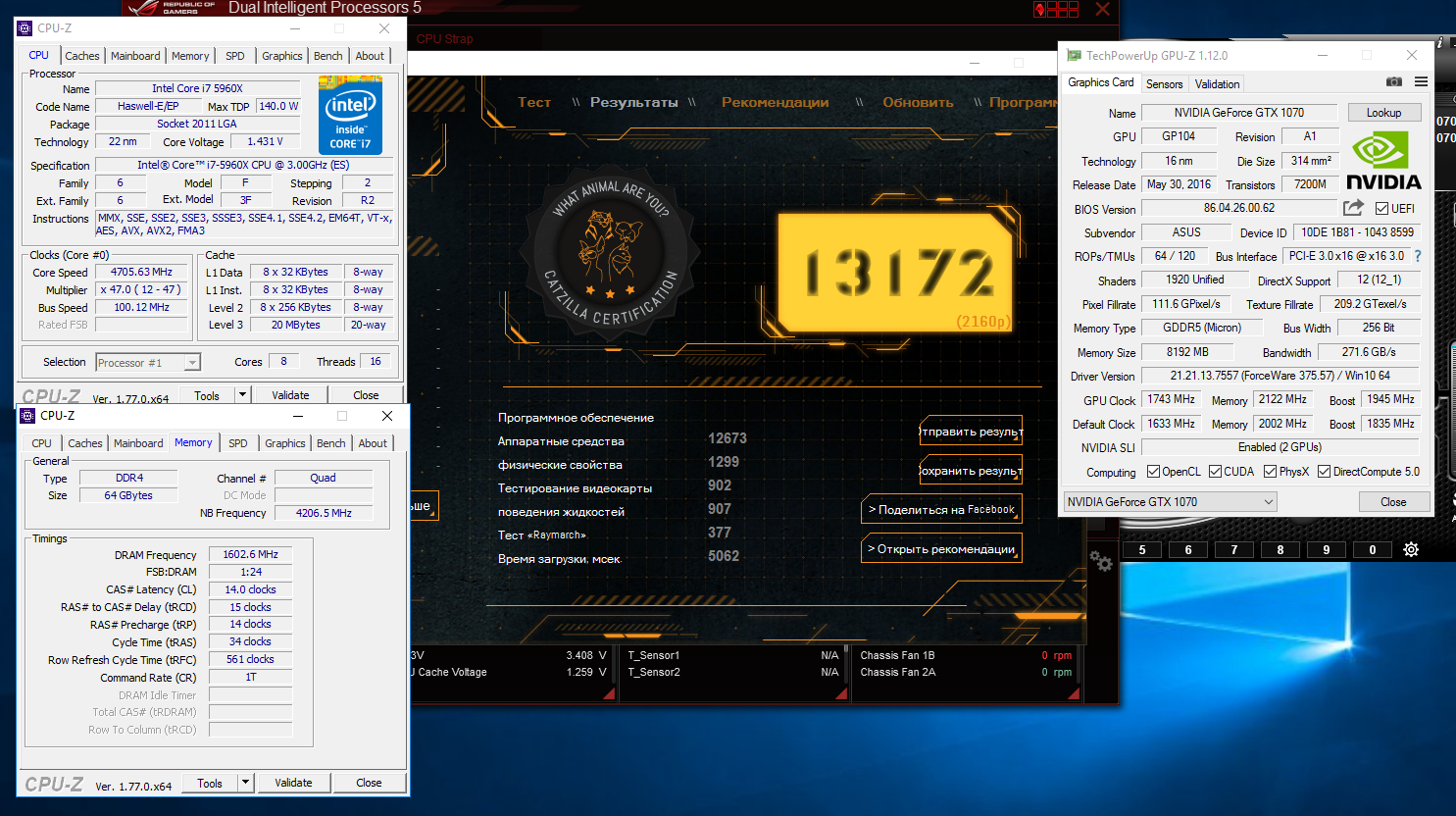Select Рекомендации tab in Catzilla
The width and height of the screenshot is (1456, 816).
pos(776,102)
